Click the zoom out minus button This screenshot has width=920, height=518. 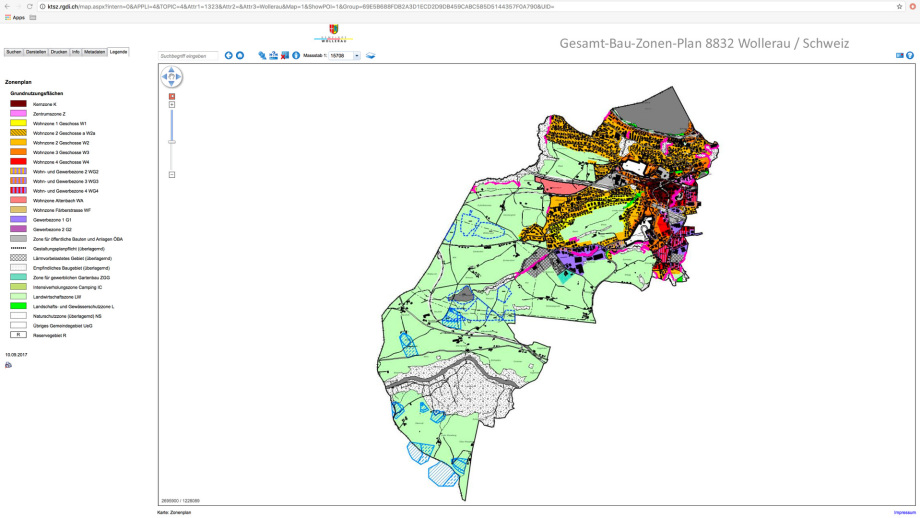coord(172,175)
